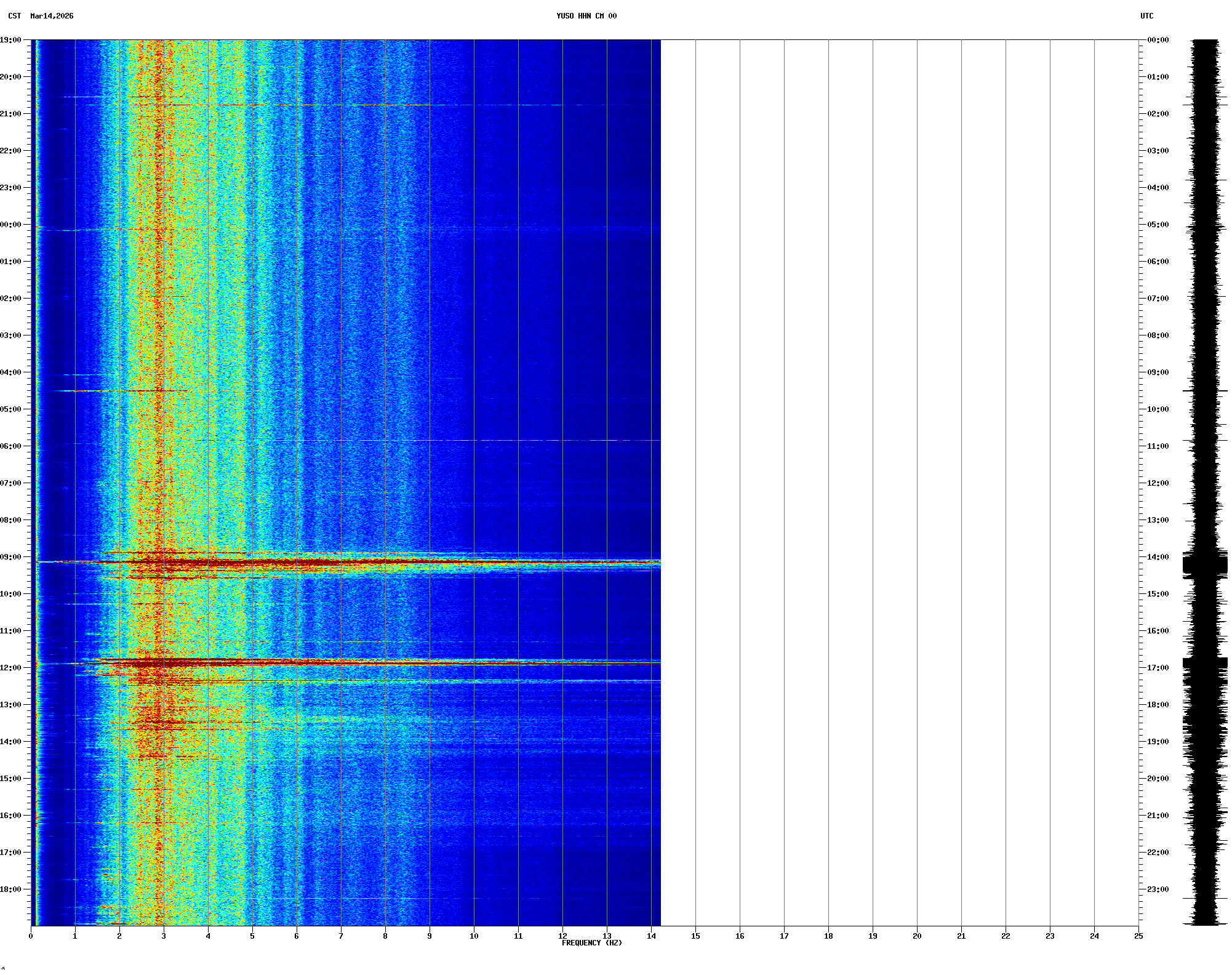The image size is (1232, 975).
Task: Click the 10 Hz frequency tick label
Action: [474, 936]
